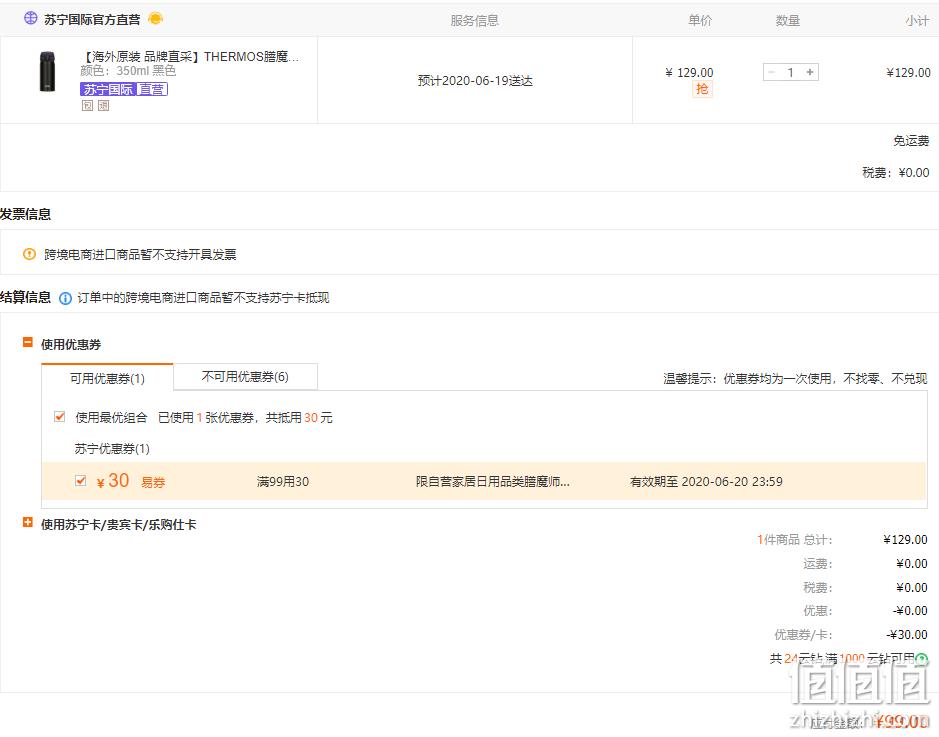Click the 发票信息 section heading
The width and height of the screenshot is (939, 737).
26,214
